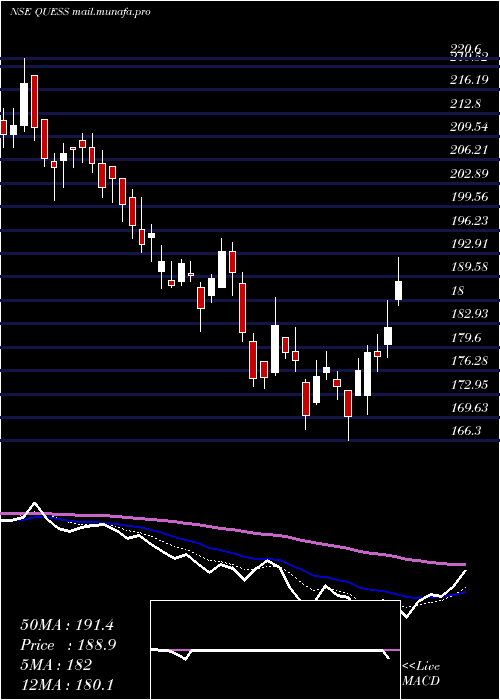Click the 182.93 price level label

tap(469, 314)
